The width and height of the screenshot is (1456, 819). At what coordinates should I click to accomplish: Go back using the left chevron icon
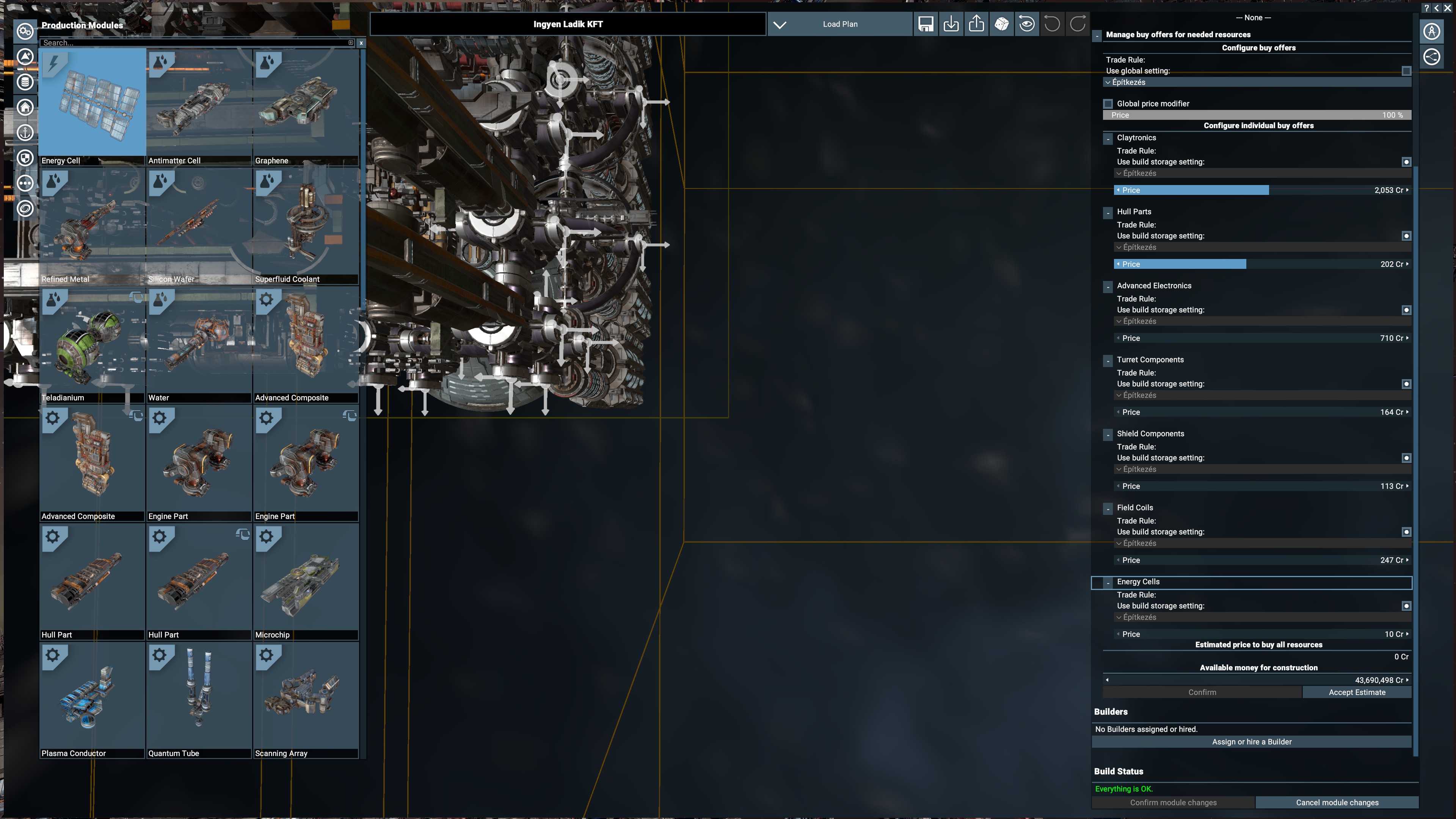(1437, 8)
